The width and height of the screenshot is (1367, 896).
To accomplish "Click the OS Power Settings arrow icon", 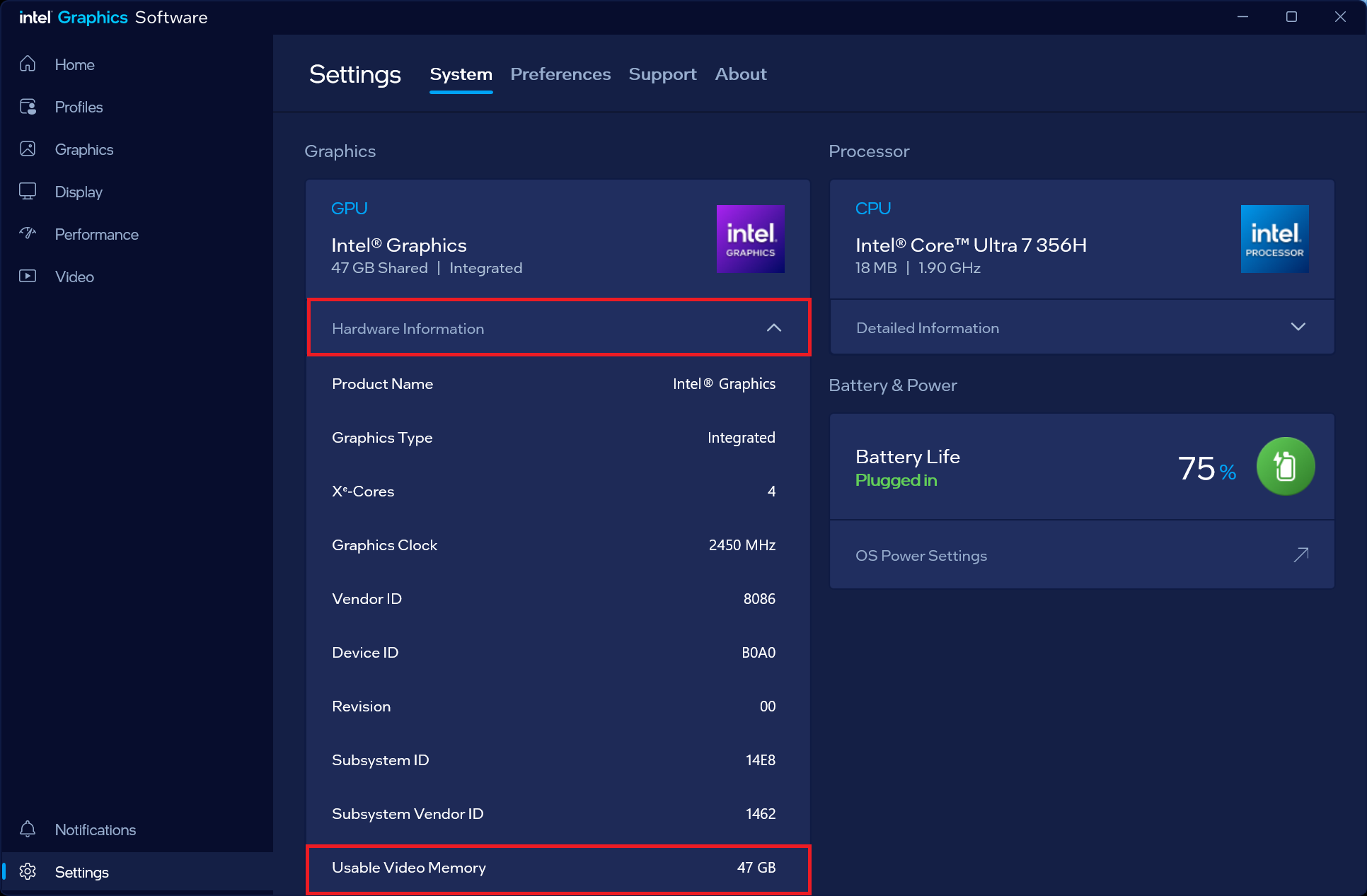I will (x=1301, y=555).
